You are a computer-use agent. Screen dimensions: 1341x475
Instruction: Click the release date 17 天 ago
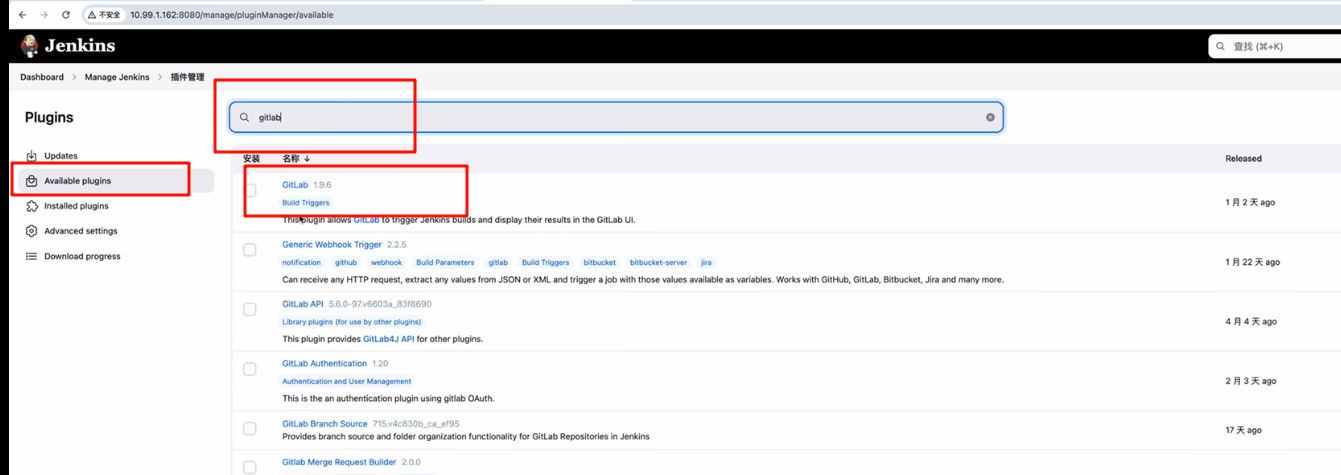(1243, 430)
